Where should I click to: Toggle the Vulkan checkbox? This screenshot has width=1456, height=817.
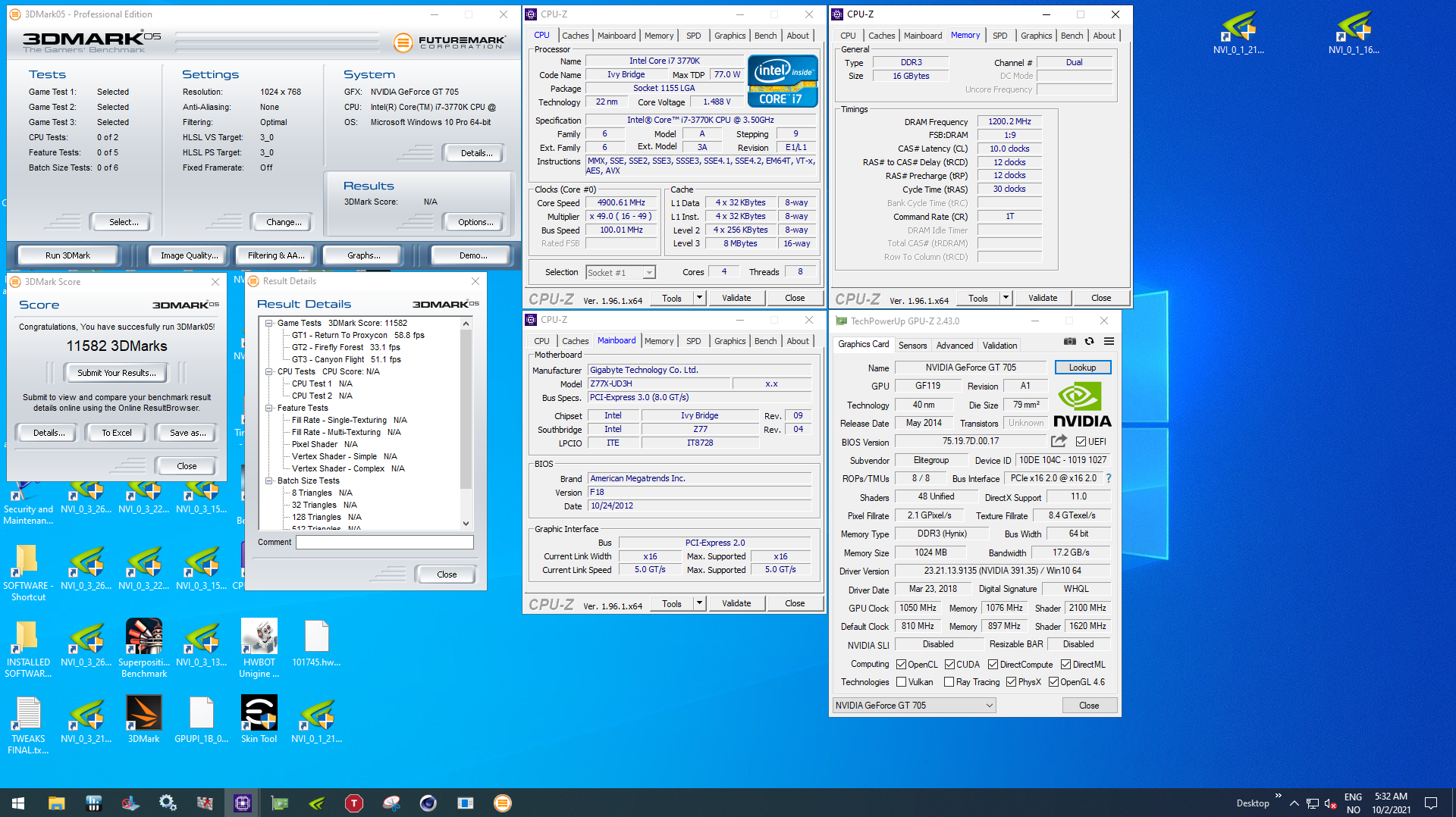click(x=901, y=682)
